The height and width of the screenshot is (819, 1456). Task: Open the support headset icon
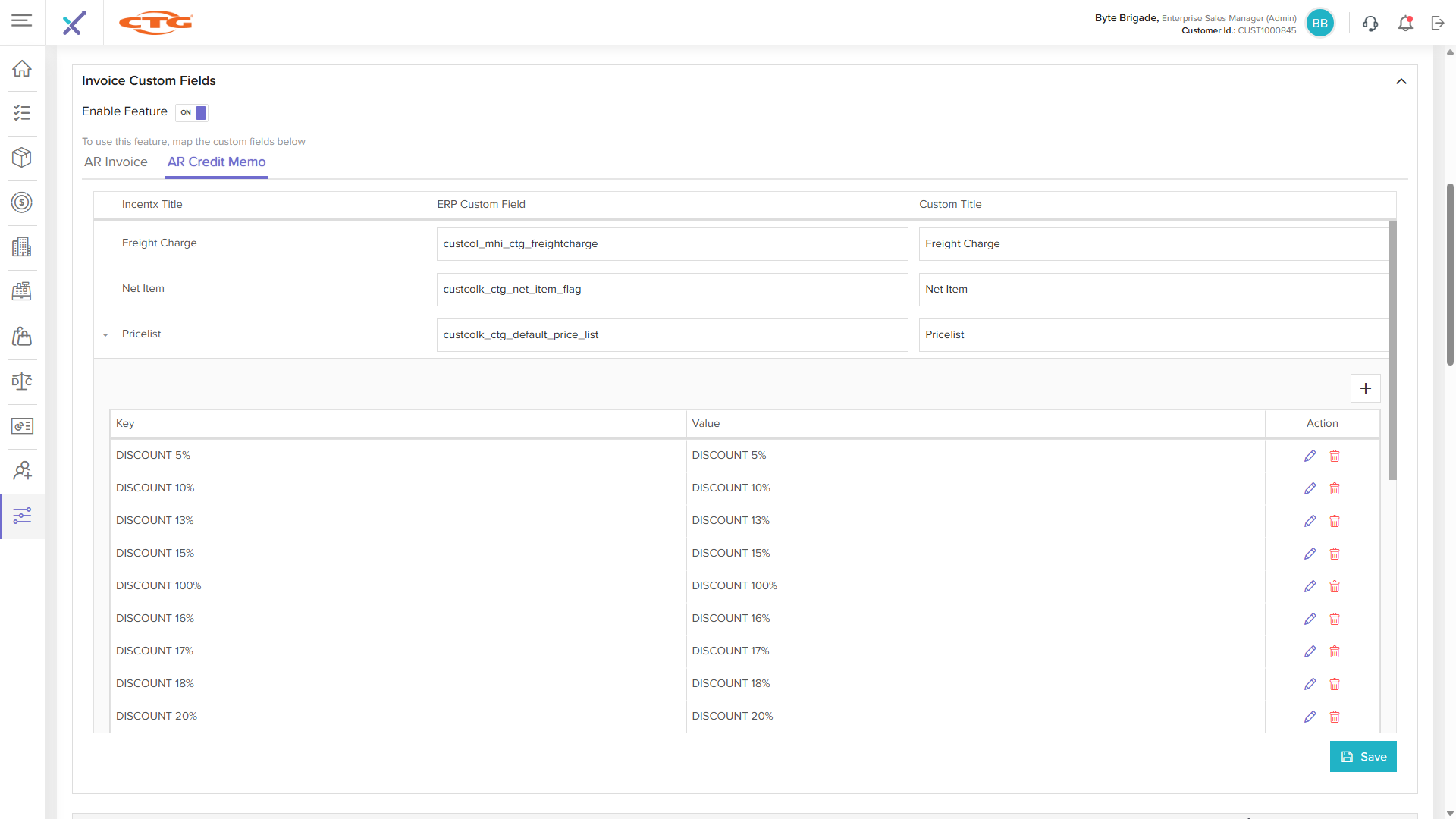(1370, 24)
